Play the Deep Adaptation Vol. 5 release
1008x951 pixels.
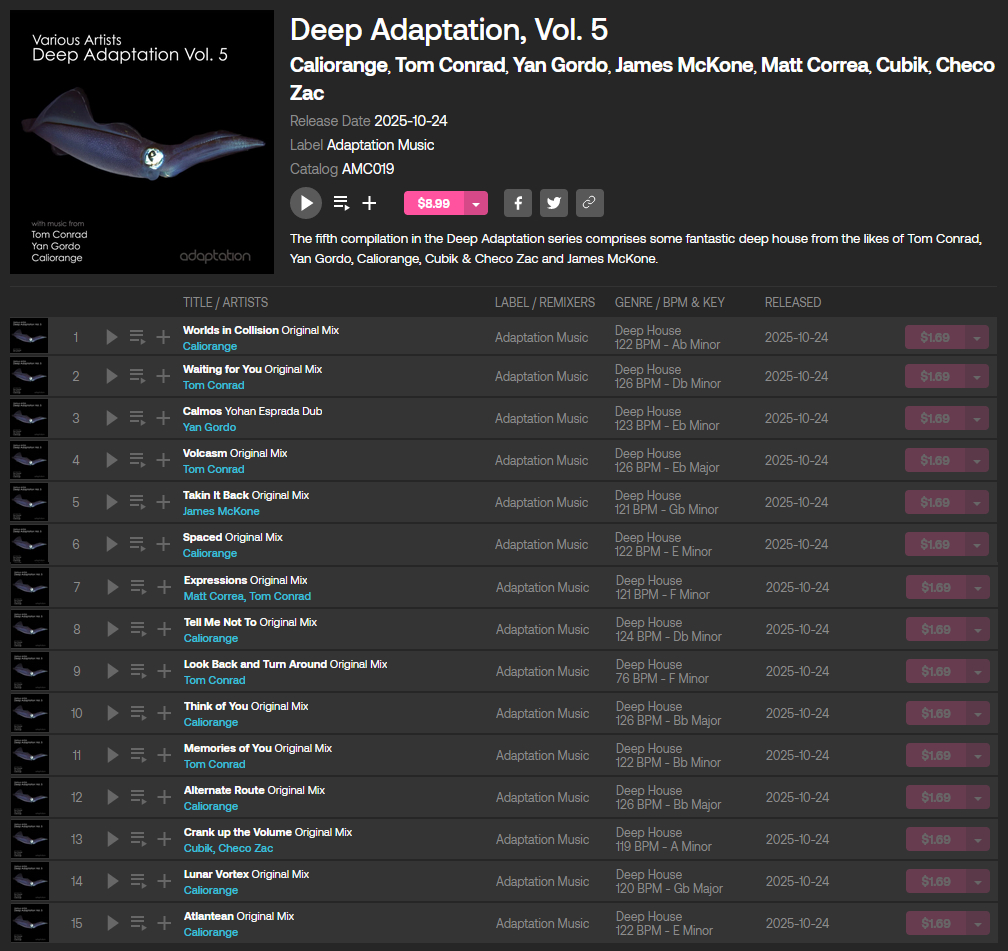pos(306,203)
